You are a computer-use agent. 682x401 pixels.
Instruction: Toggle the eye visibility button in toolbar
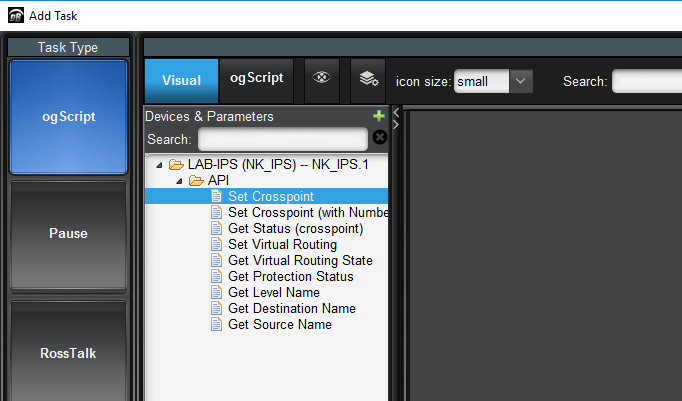pos(322,80)
